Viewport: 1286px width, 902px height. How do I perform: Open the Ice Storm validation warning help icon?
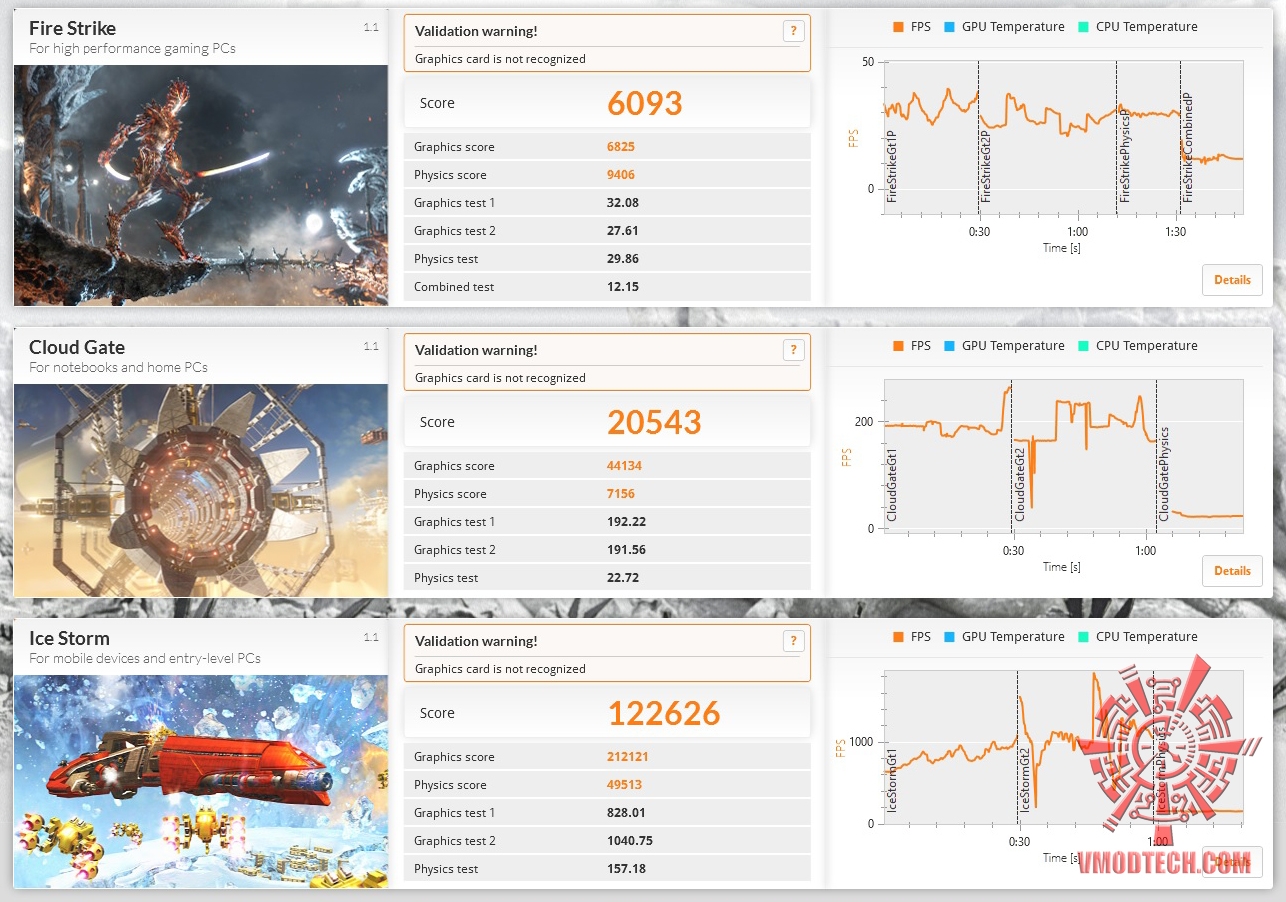[793, 641]
